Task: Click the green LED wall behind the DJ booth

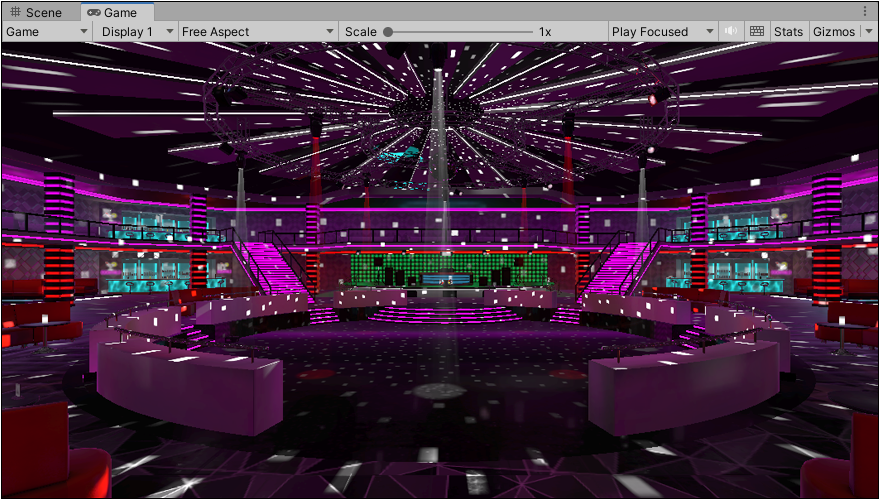Action: 450,266
